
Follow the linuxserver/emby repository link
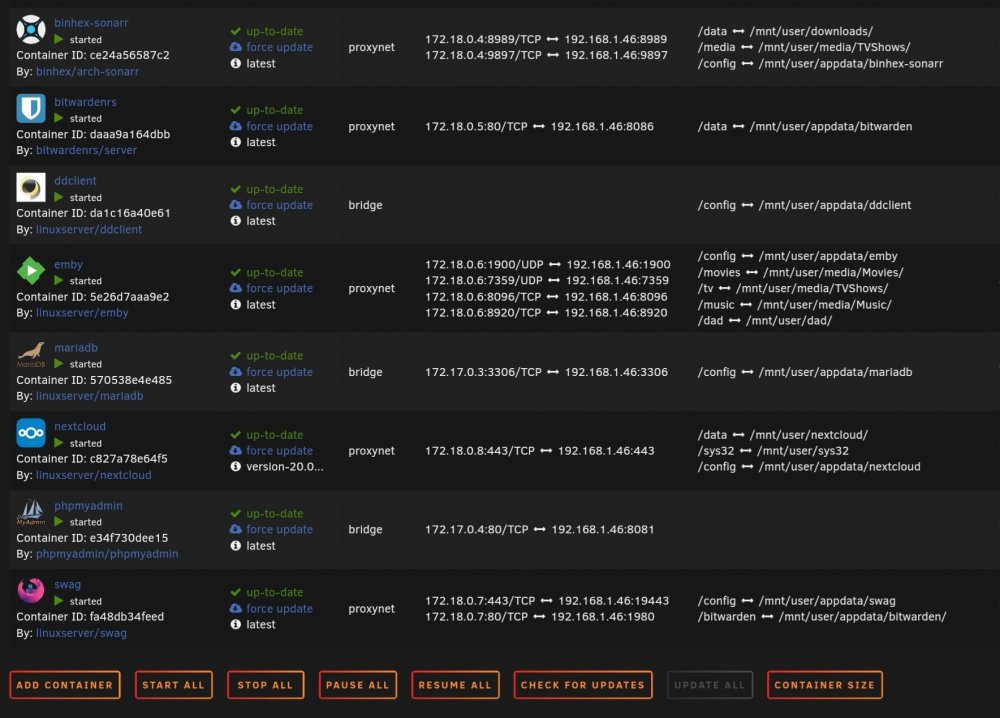pos(82,313)
